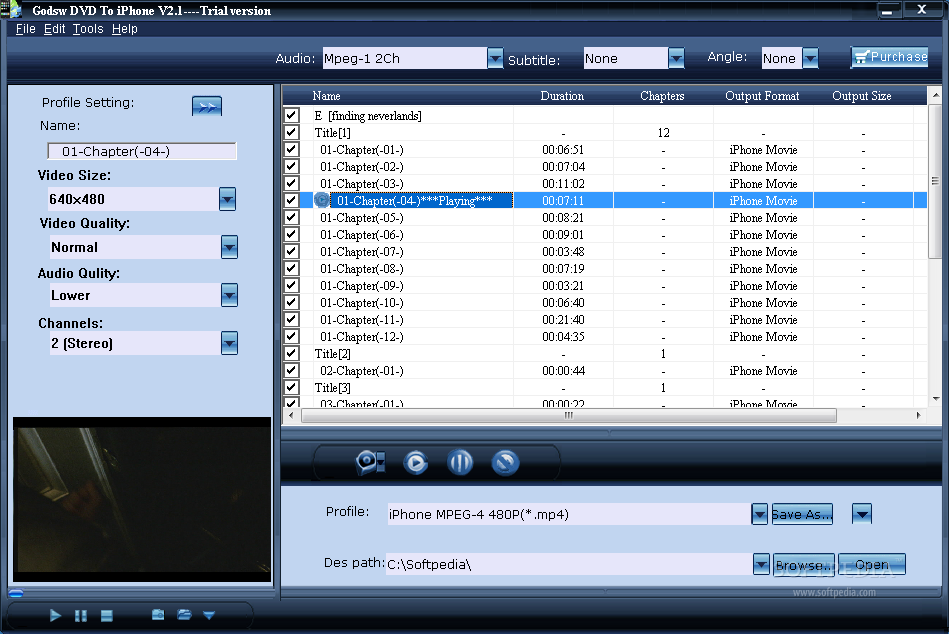Open the Profile format dropdown
949x634 pixels.
point(760,514)
